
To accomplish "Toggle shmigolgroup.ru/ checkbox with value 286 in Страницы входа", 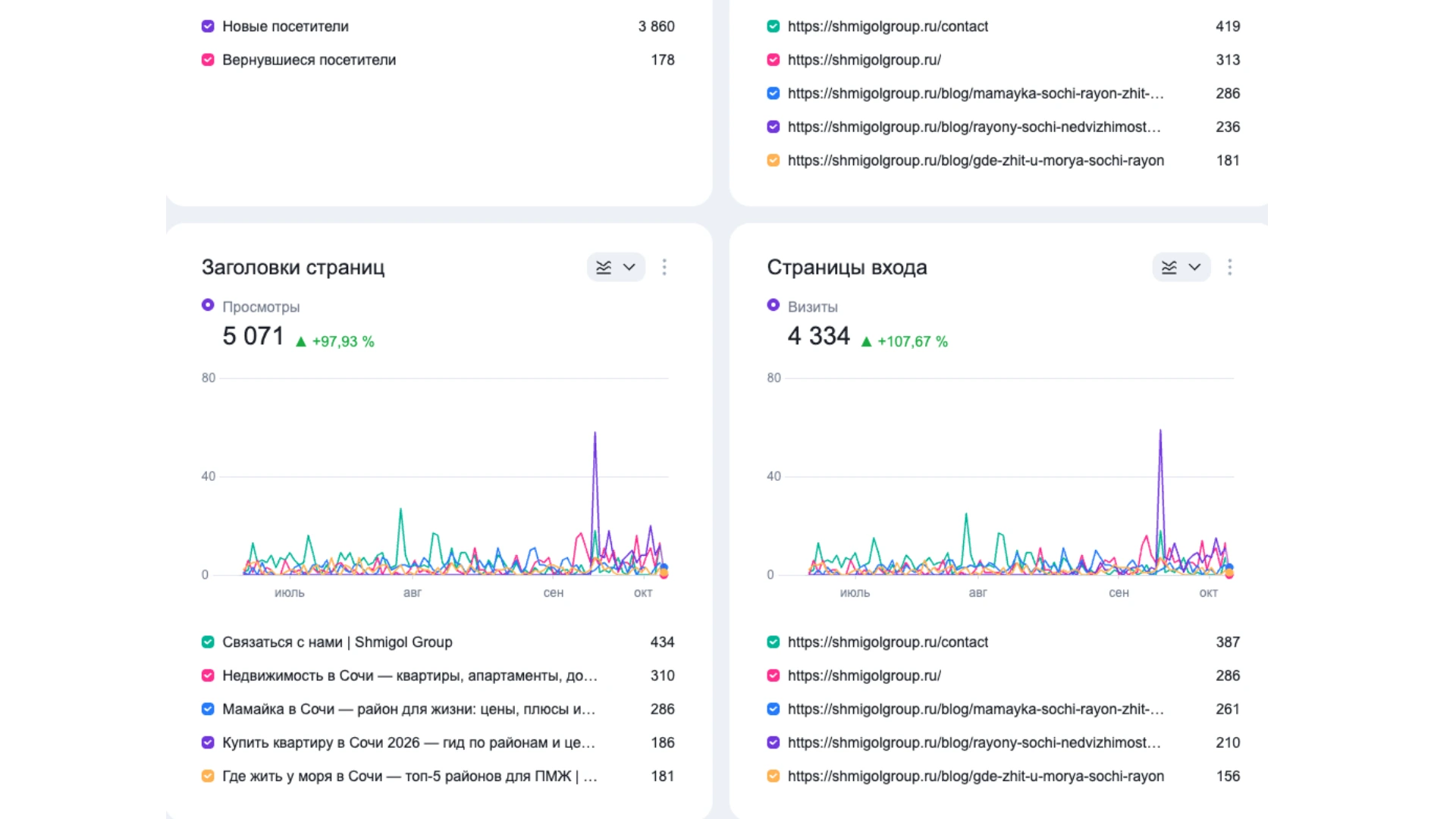I will coord(773,676).
